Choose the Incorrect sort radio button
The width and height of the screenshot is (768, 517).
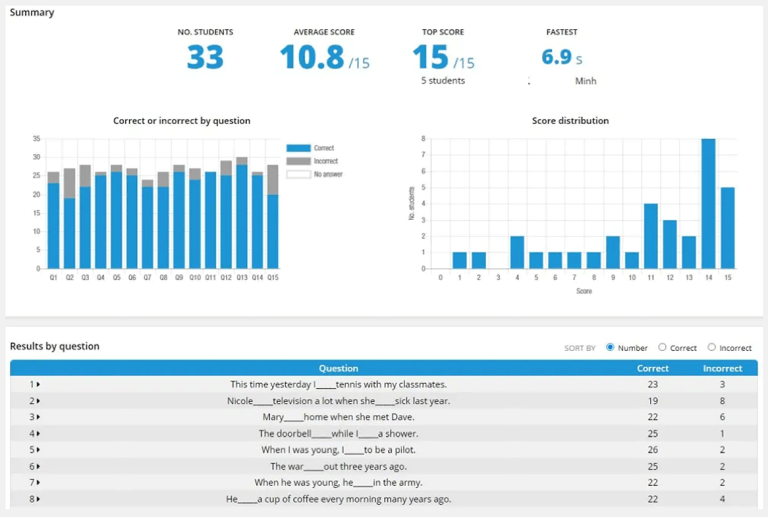click(712, 348)
